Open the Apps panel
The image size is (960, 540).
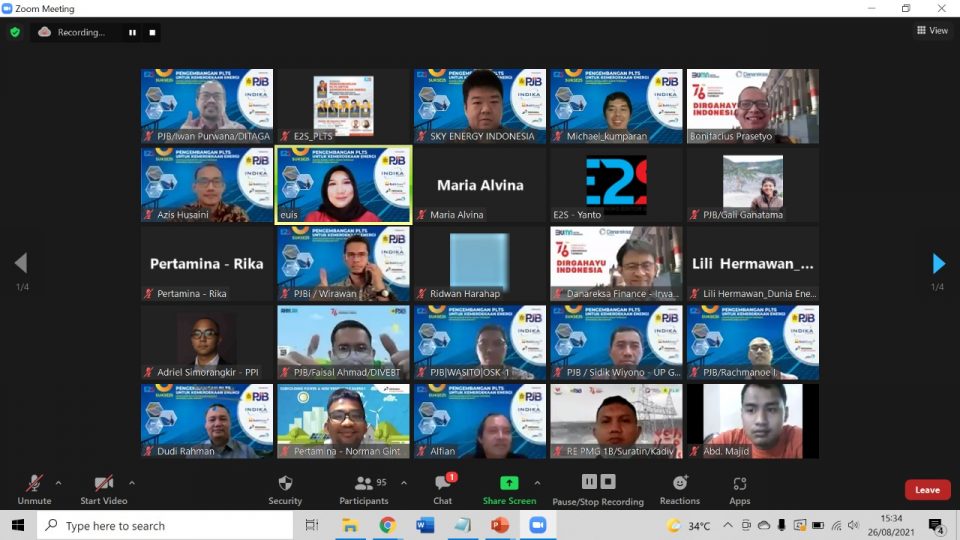739,488
